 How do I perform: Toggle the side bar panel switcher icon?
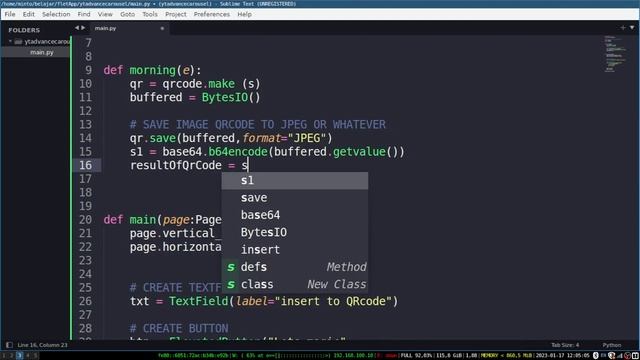coord(9,345)
